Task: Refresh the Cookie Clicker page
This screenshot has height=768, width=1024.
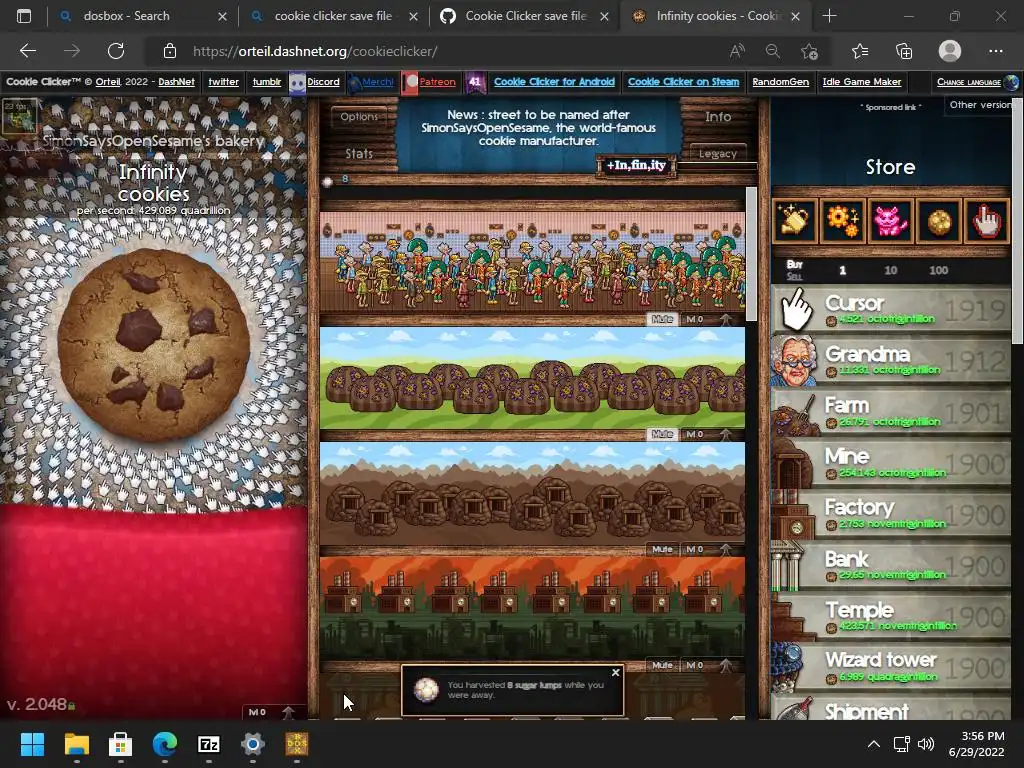Action: [116, 51]
